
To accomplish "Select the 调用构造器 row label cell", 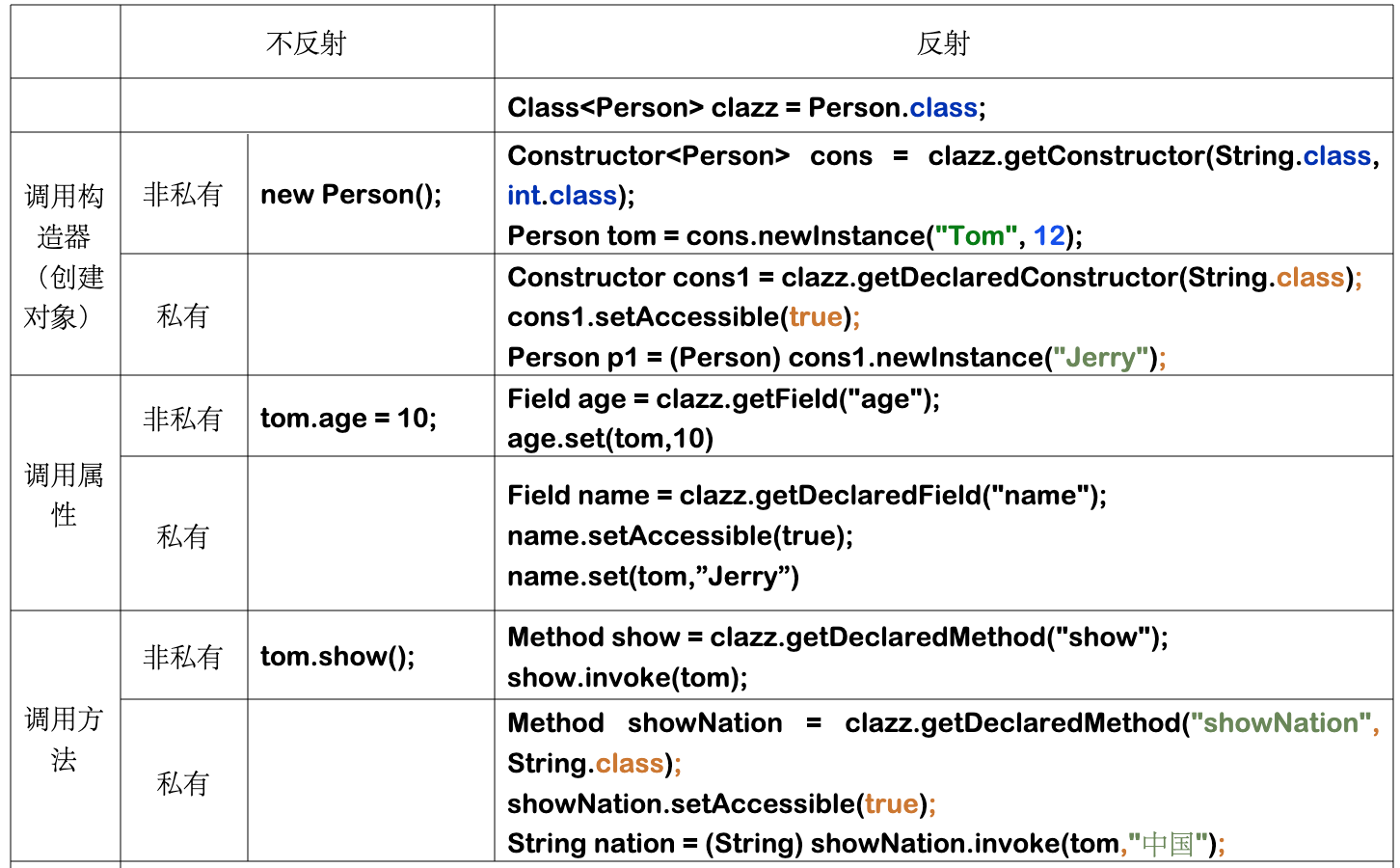I will tap(64, 256).
